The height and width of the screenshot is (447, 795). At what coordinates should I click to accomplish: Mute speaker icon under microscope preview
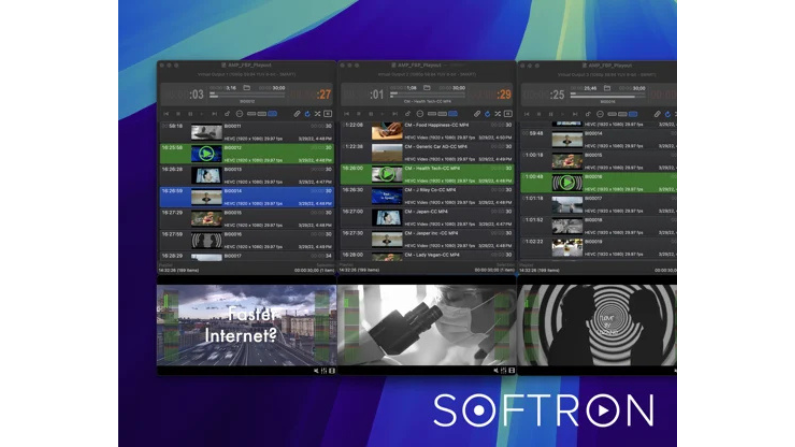pos(496,371)
